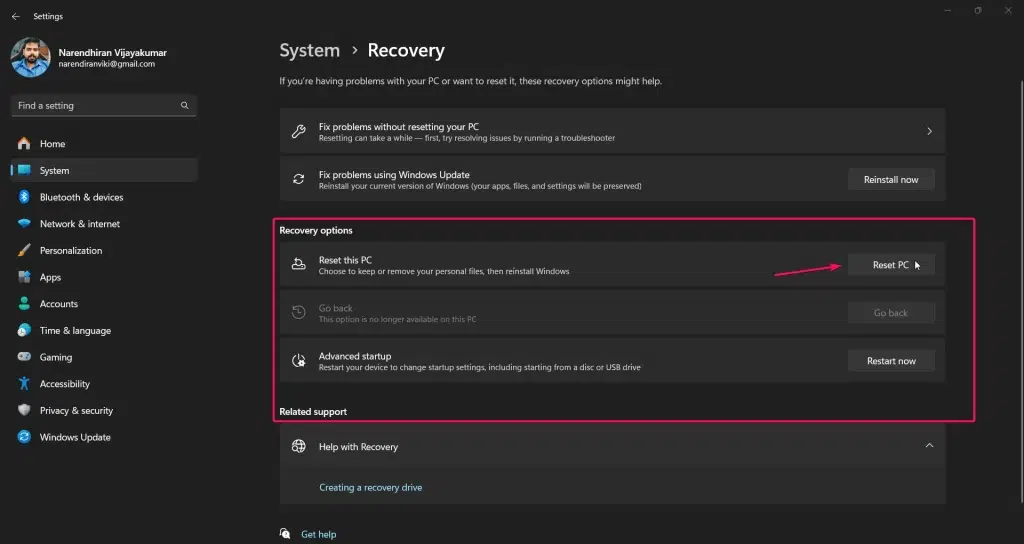Click the Time & language globe clock icon

point(24,330)
